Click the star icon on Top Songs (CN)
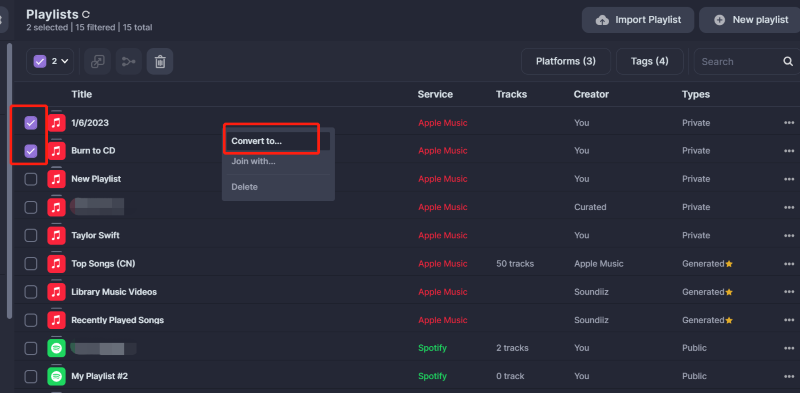The image size is (800, 393). coord(729,264)
